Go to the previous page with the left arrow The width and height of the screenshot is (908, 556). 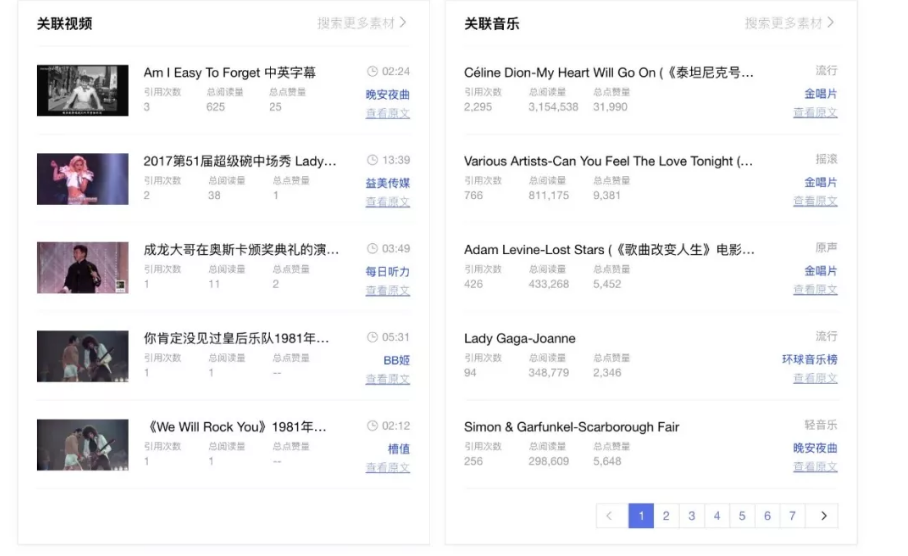click(610, 516)
